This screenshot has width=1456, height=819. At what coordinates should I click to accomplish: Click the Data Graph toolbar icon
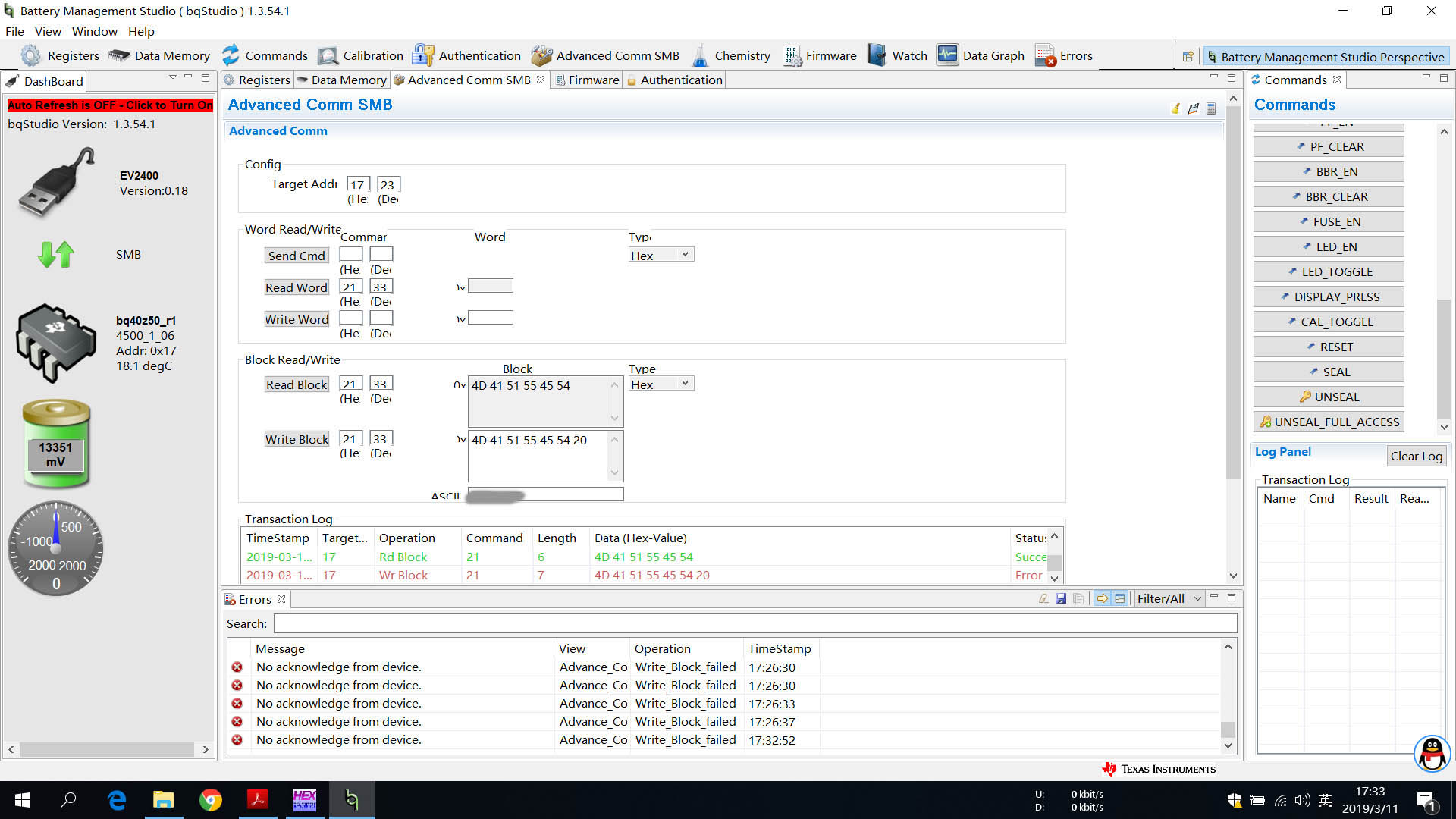[x=948, y=55]
